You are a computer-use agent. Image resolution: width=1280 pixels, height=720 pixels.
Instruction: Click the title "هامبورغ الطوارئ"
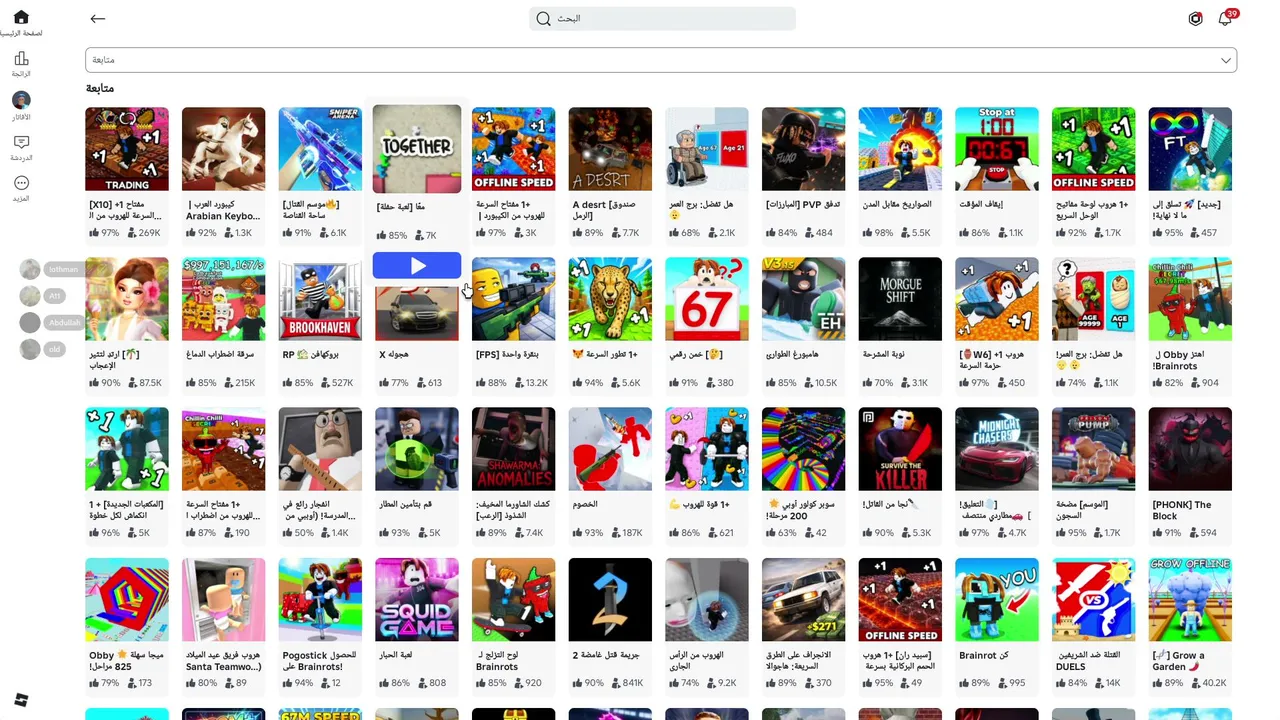(793, 354)
